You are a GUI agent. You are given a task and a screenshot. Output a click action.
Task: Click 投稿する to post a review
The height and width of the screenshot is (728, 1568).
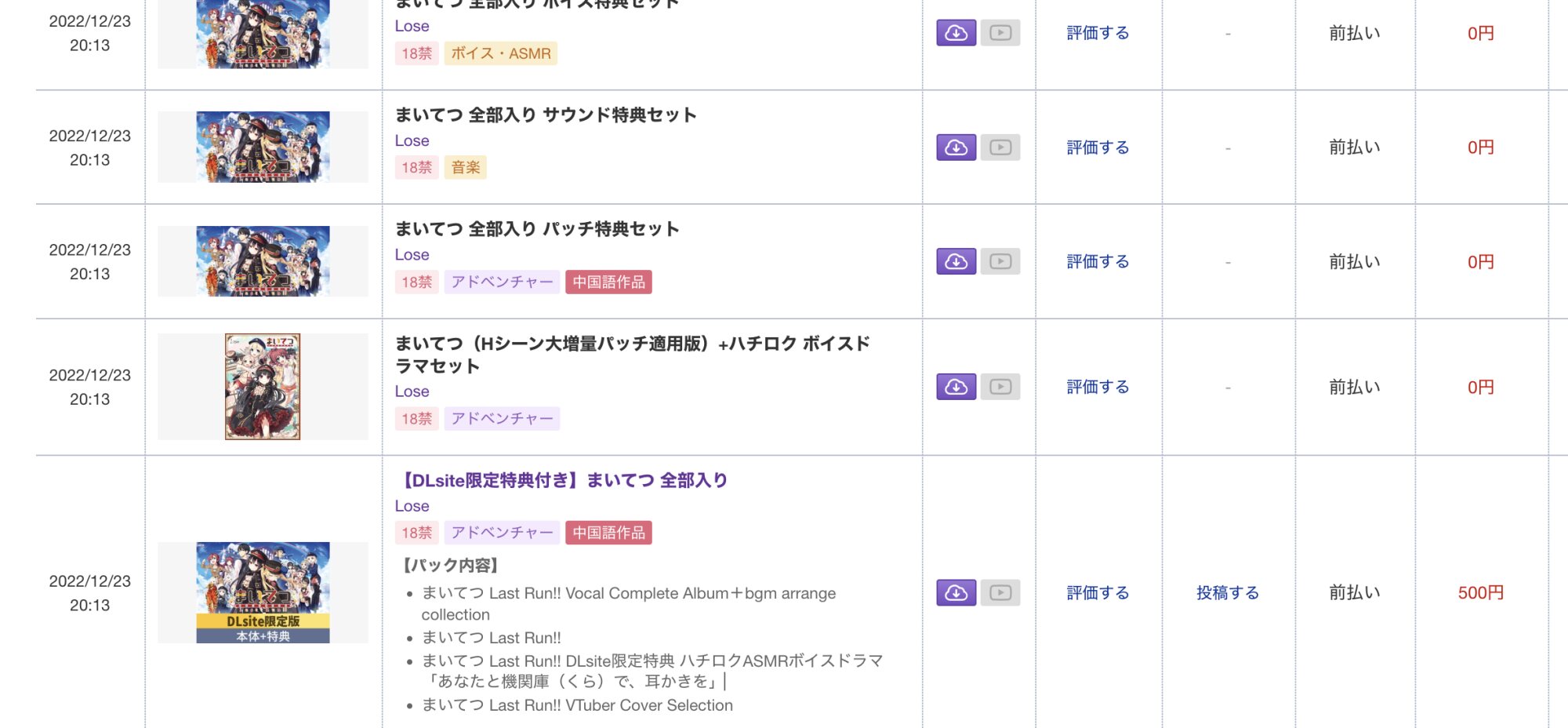coord(1227,592)
